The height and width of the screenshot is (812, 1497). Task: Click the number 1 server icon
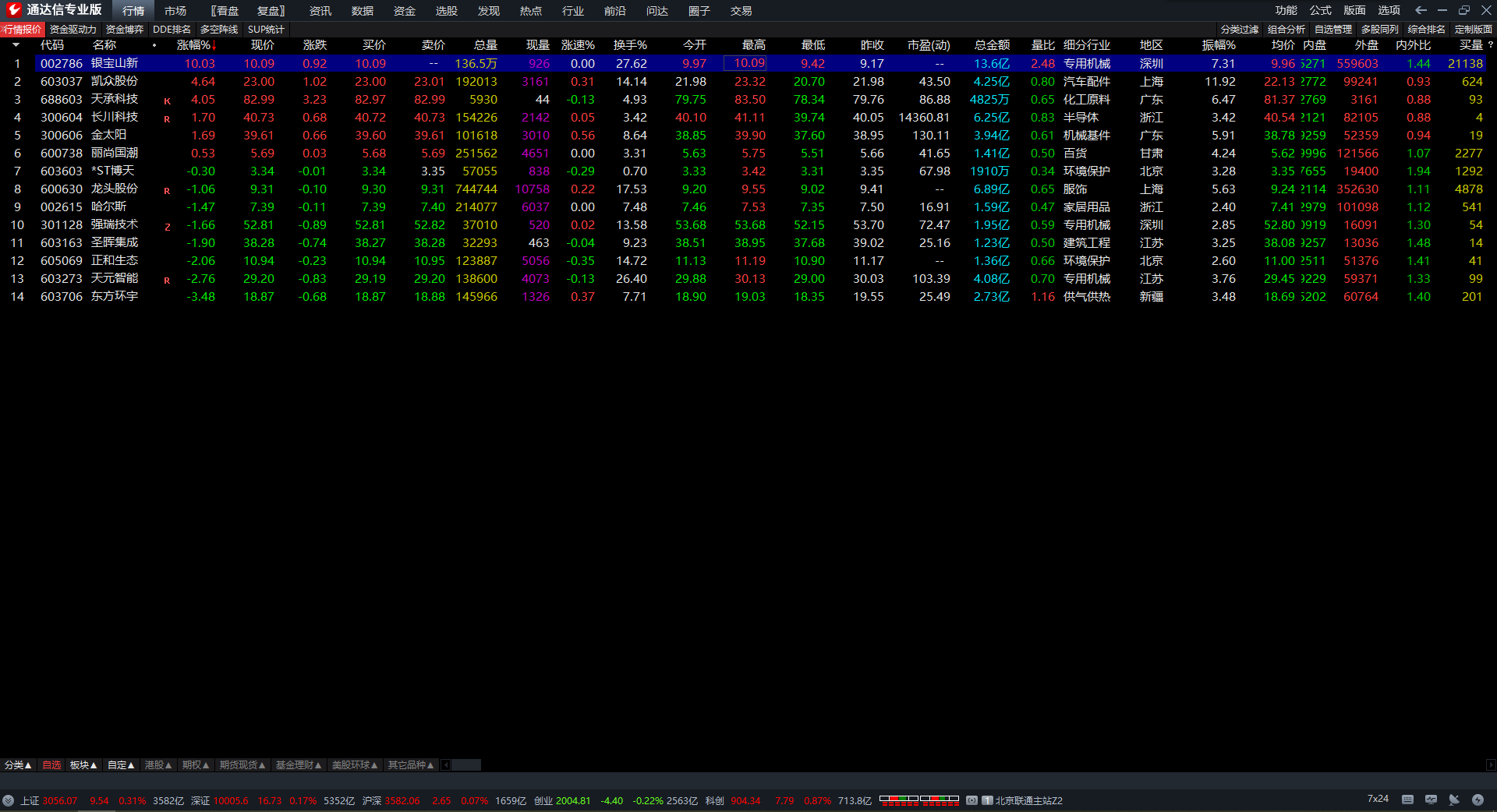[x=987, y=800]
